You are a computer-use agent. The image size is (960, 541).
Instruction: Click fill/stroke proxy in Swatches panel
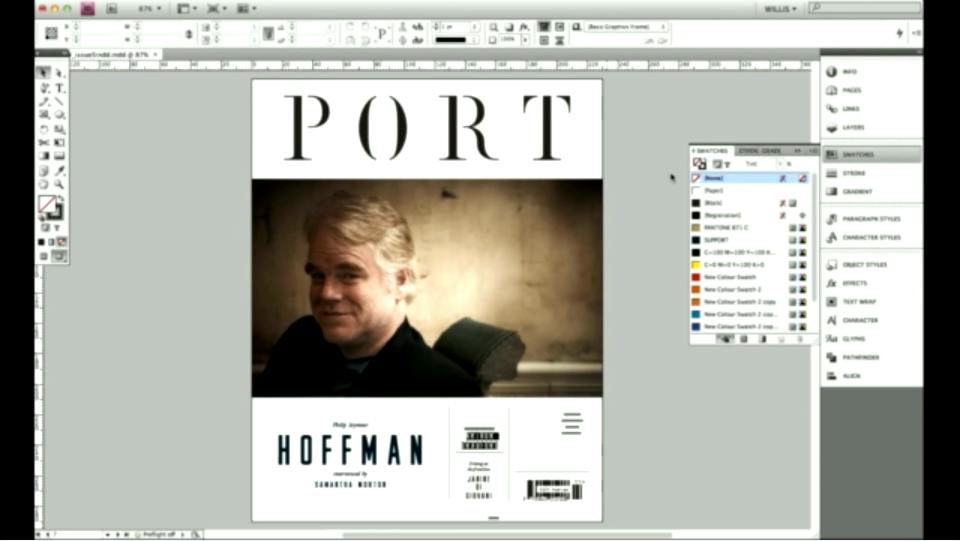tap(699, 163)
